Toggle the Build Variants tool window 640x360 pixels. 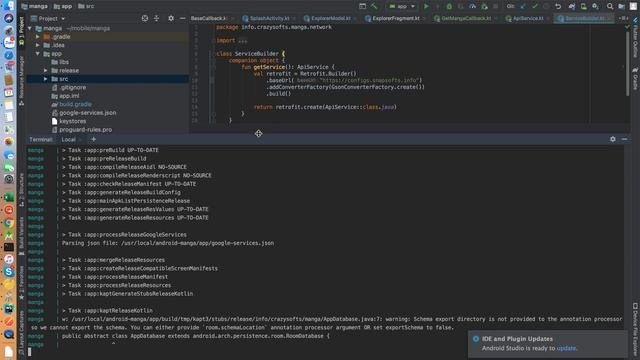[22, 236]
